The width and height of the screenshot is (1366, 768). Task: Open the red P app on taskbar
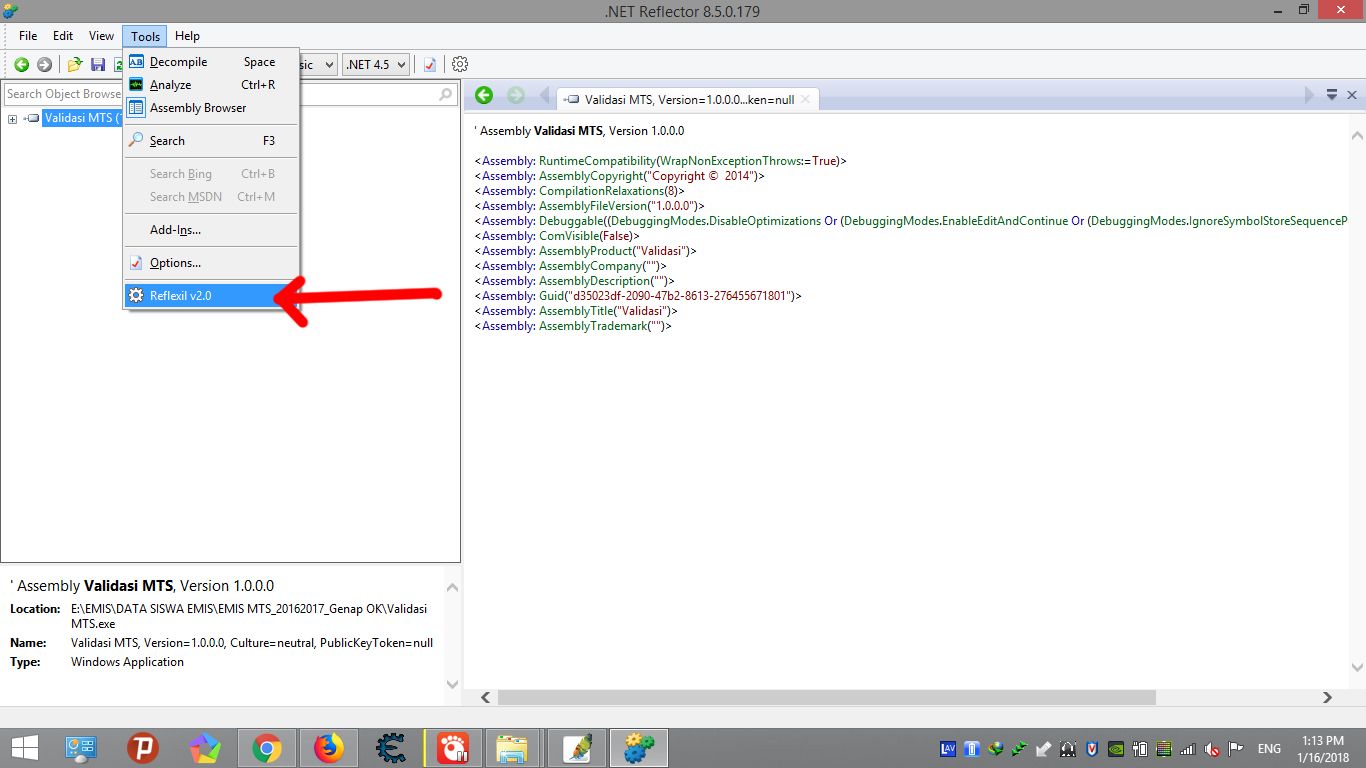click(143, 748)
